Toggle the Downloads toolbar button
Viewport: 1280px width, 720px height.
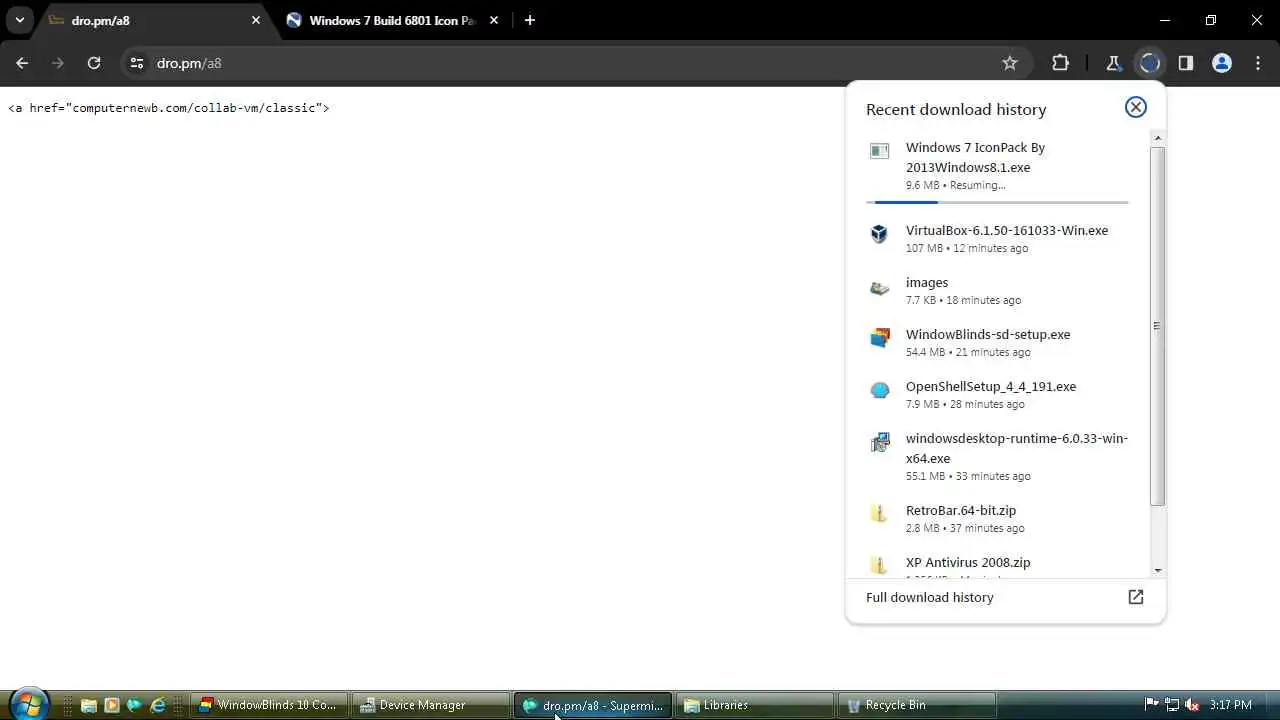(1149, 63)
